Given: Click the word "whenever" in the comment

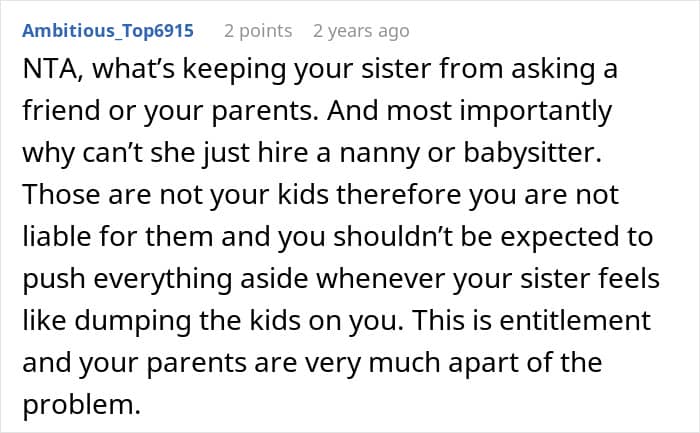Looking at the screenshot, I should click(380, 279).
